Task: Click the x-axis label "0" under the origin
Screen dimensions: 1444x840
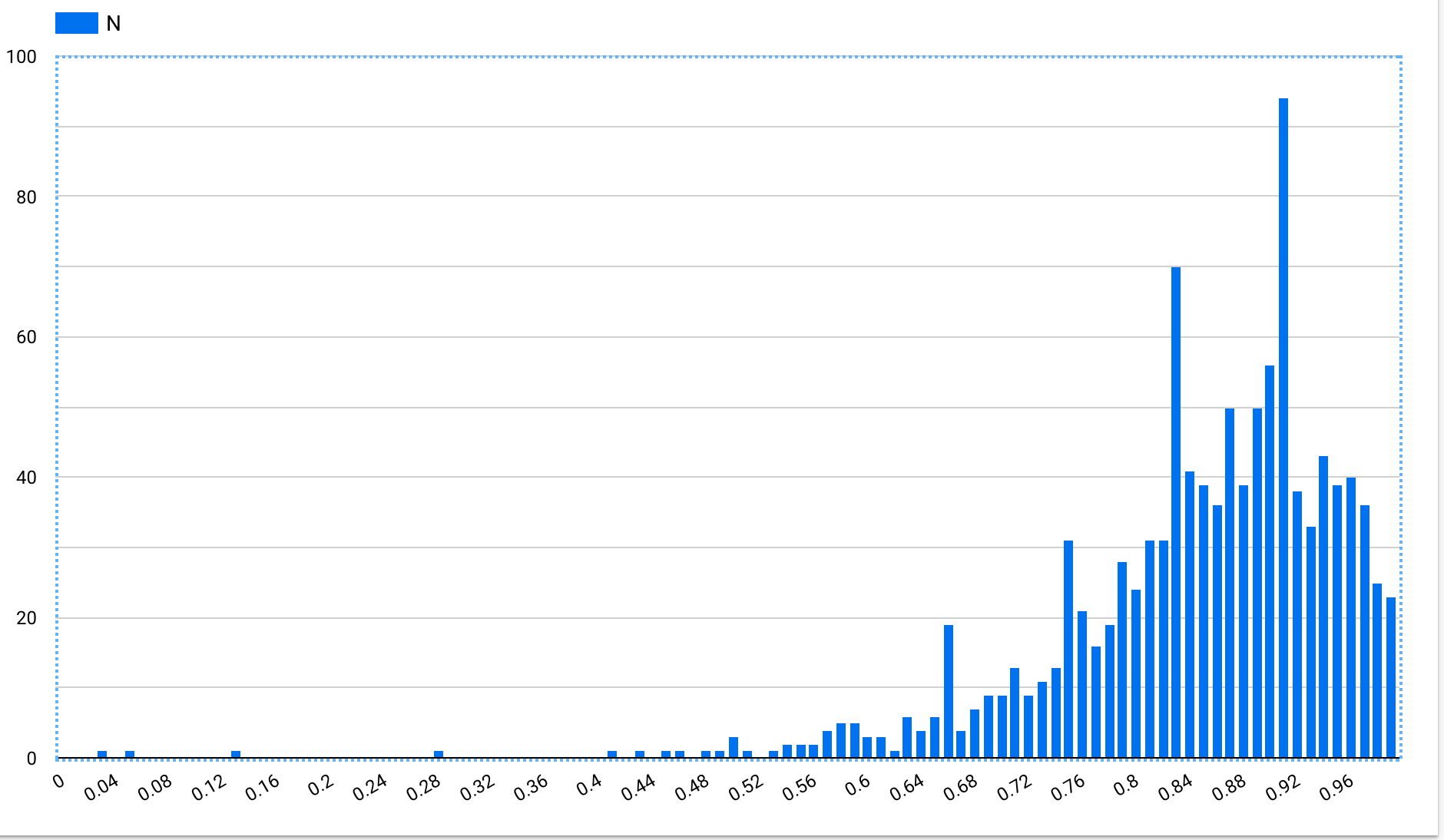Action: click(x=59, y=782)
